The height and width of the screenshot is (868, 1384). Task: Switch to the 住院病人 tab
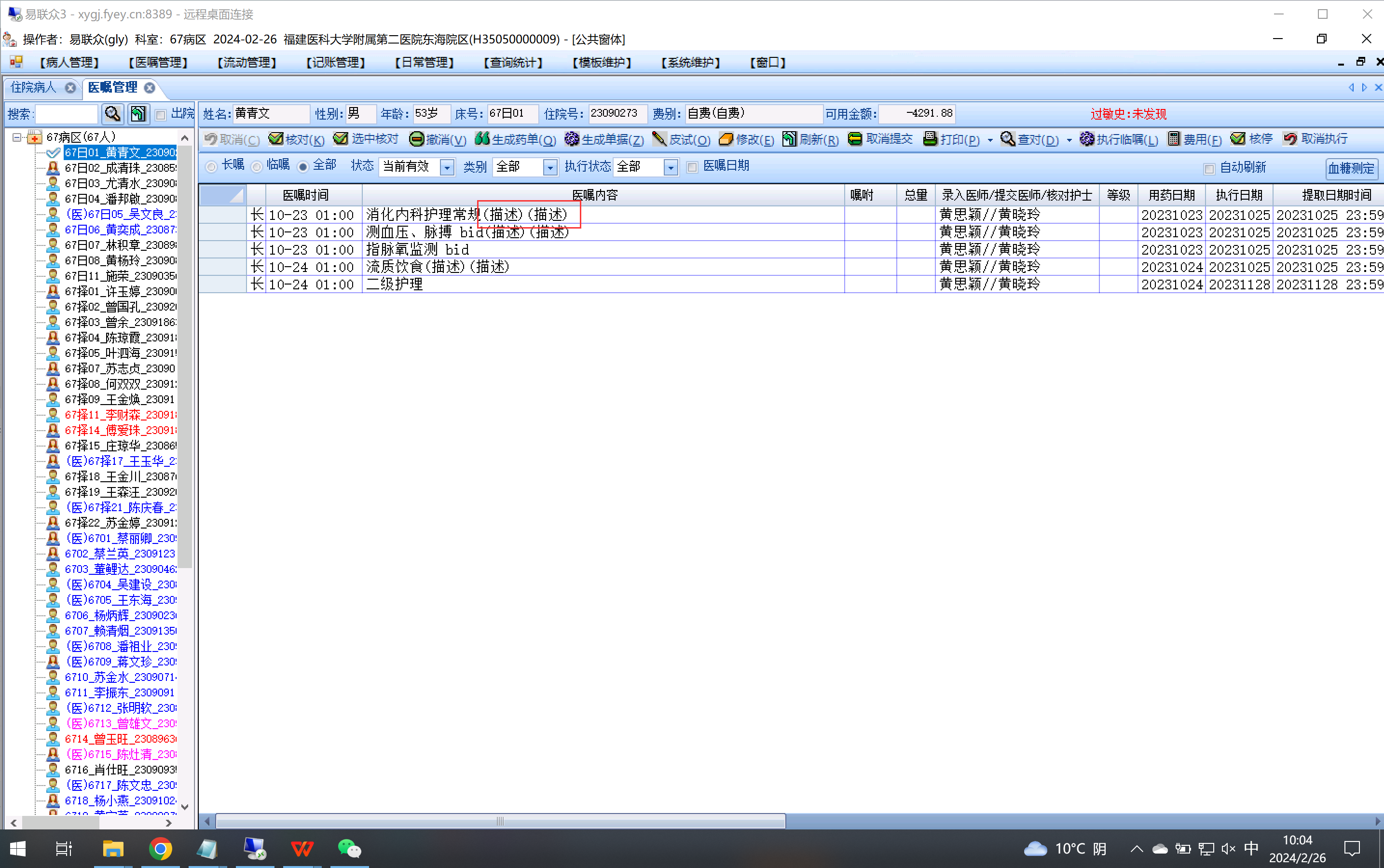pos(34,87)
